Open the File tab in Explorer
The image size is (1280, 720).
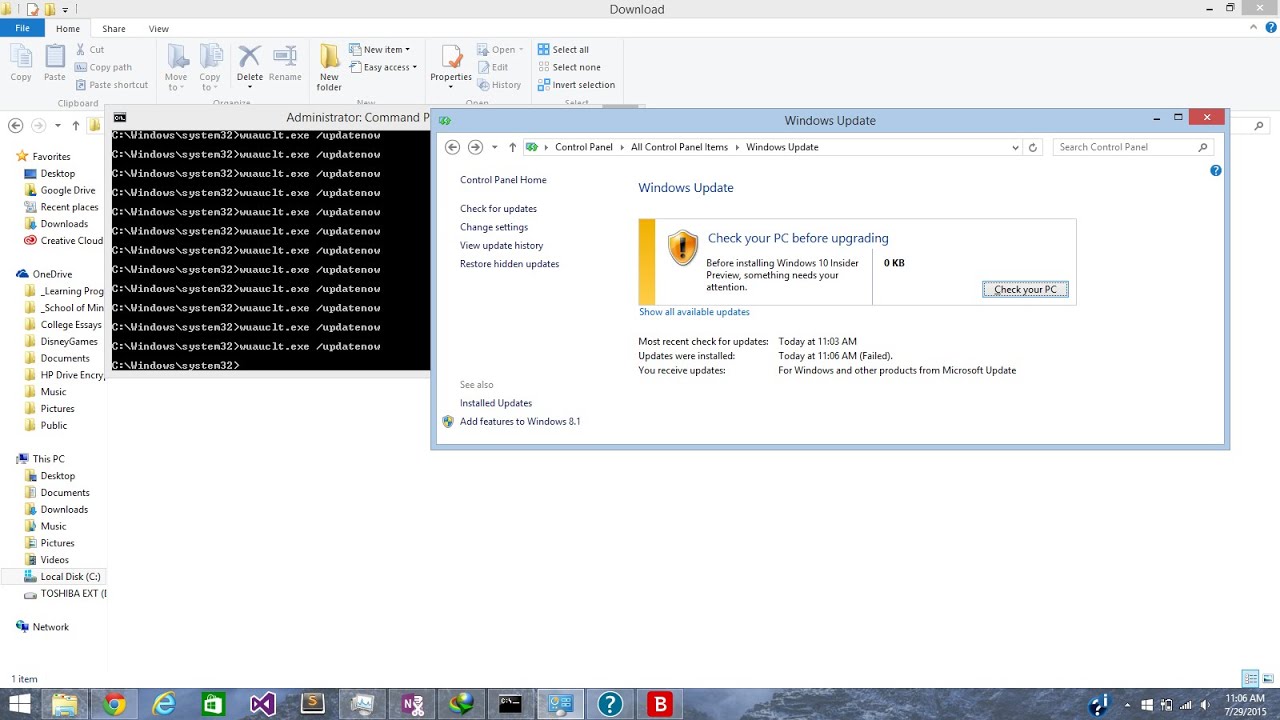pos(22,29)
